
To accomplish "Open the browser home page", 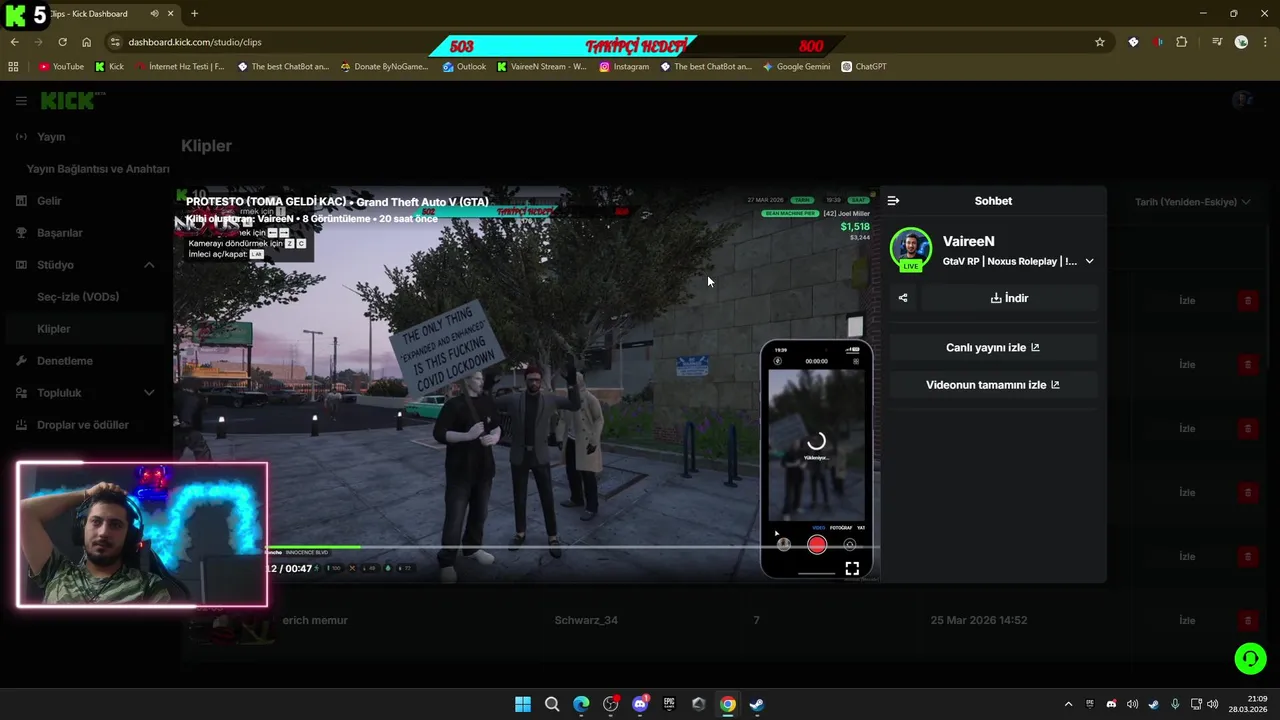I will 86,42.
